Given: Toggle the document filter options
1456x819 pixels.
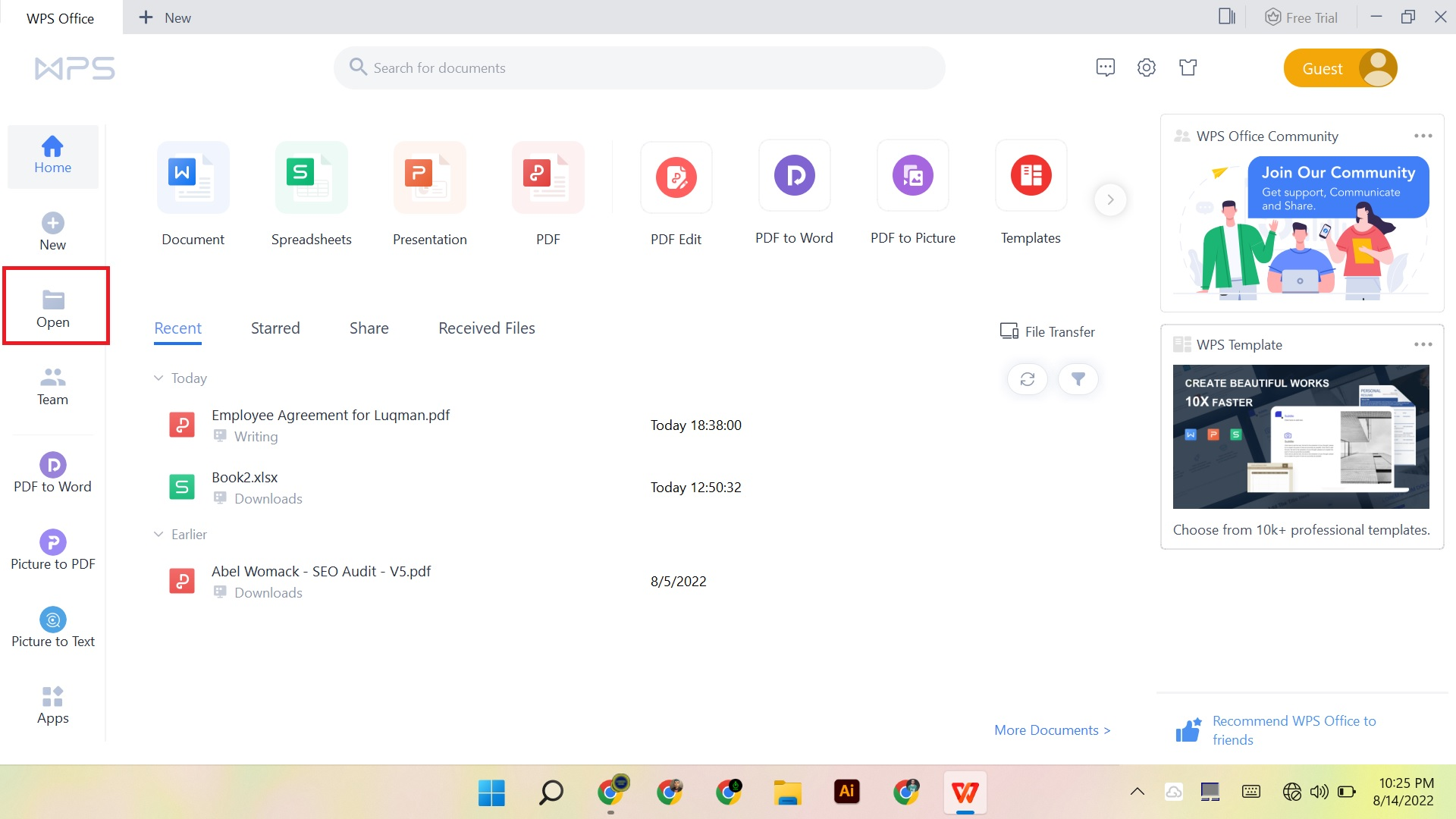Looking at the screenshot, I should (1078, 379).
